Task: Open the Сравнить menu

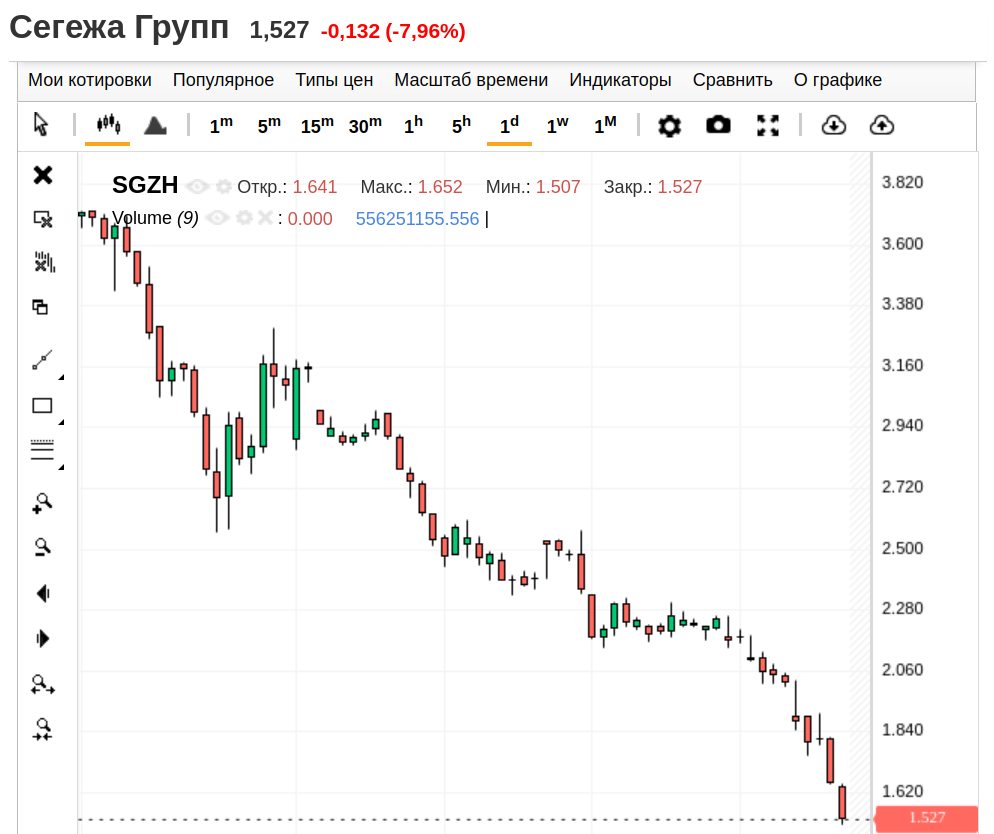Action: coord(732,80)
